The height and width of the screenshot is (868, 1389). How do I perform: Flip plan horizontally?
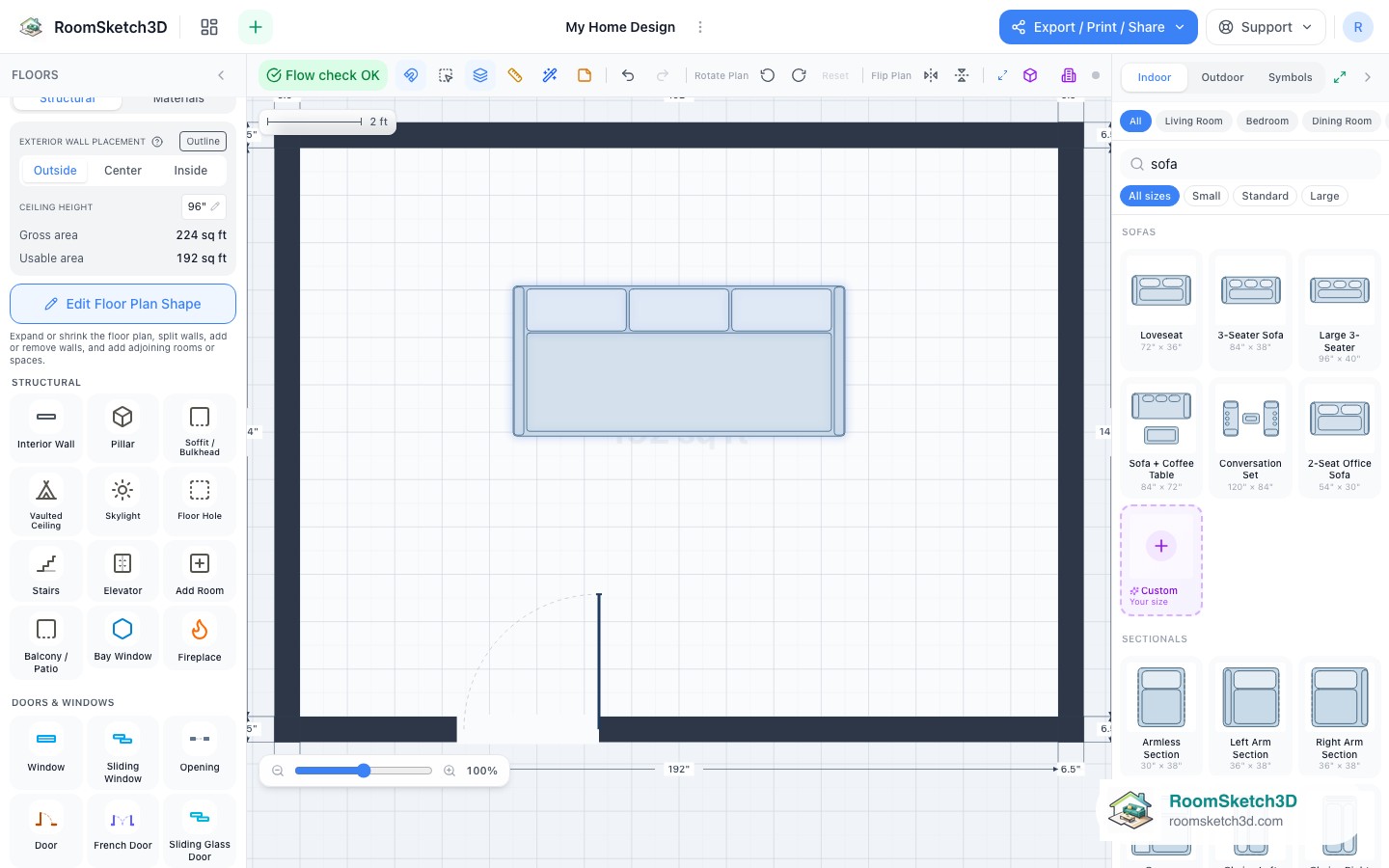(931, 75)
